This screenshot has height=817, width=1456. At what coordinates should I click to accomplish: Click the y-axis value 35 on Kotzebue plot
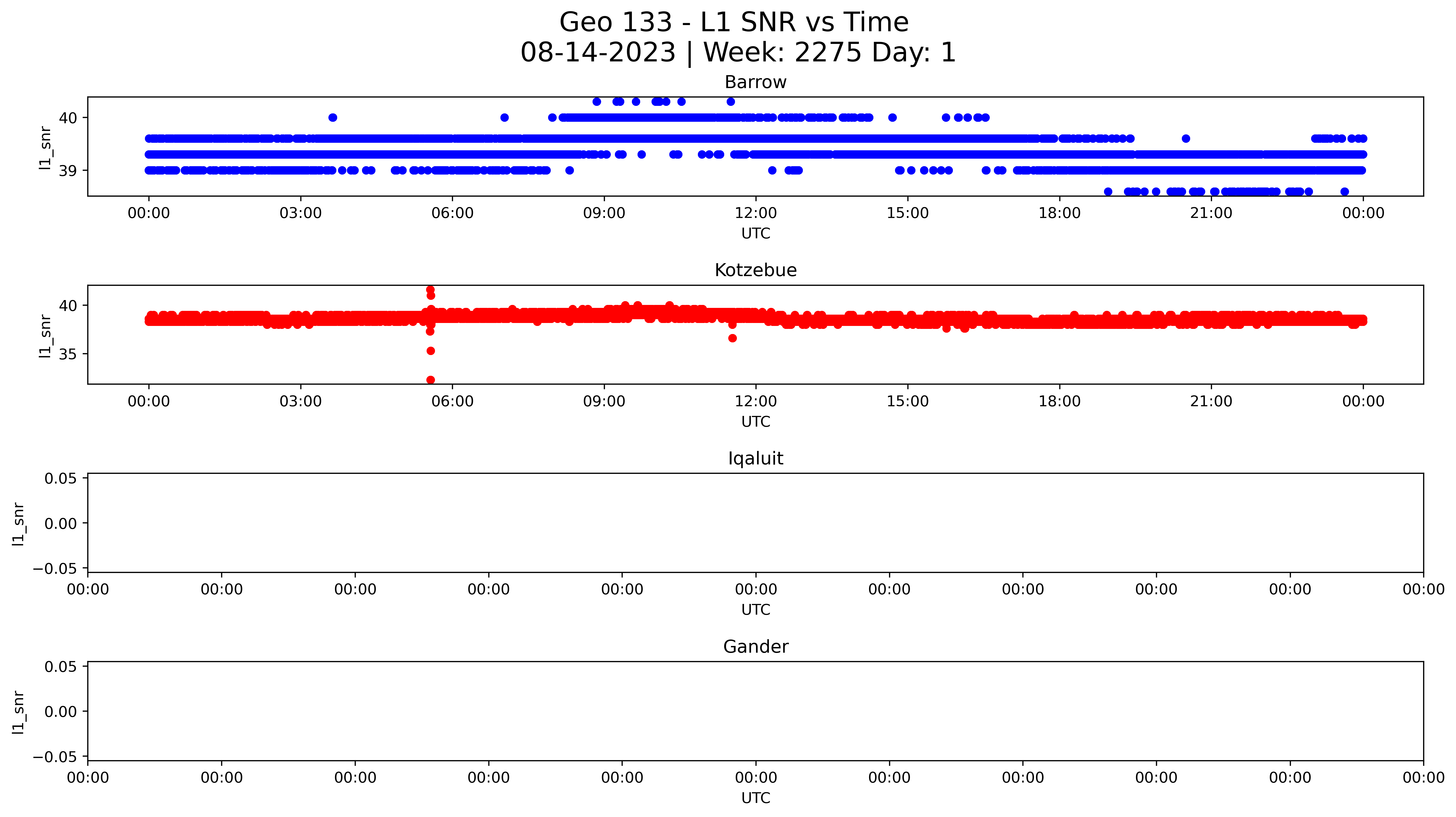(x=68, y=354)
